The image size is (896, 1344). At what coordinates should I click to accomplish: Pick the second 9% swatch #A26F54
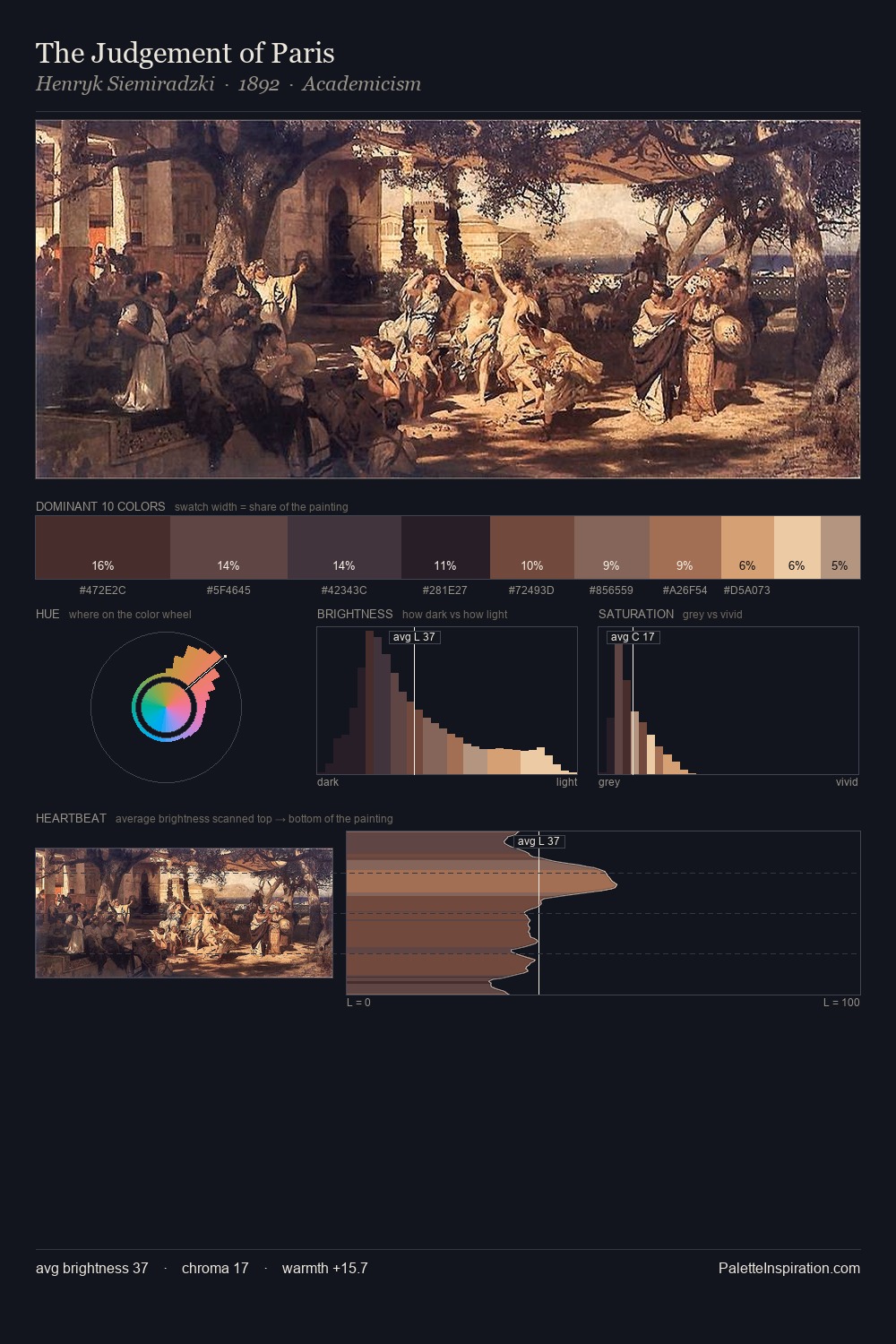685,547
